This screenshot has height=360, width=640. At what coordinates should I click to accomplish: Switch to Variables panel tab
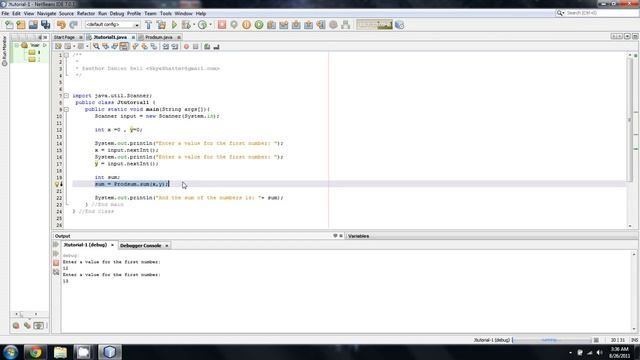(358, 236)
